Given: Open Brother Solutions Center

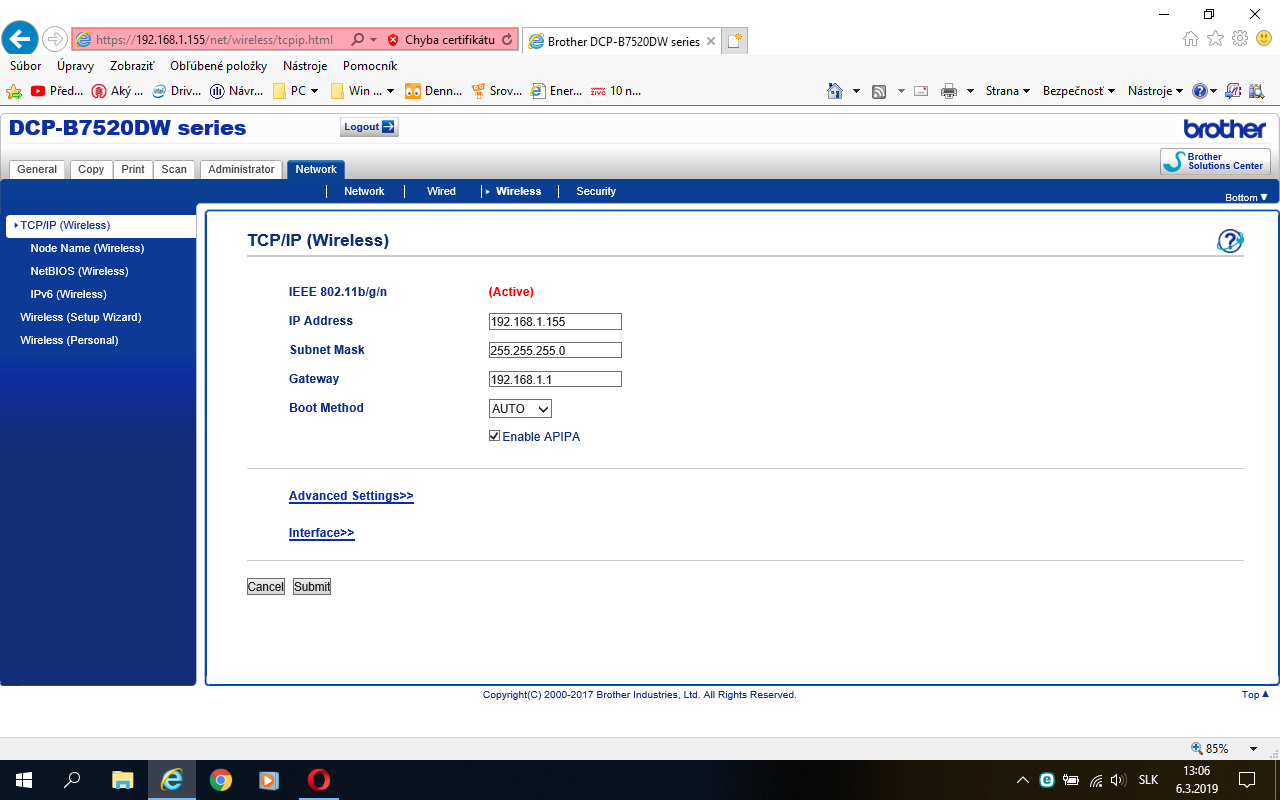Looking at the screenshot, I should [1215, 161].
